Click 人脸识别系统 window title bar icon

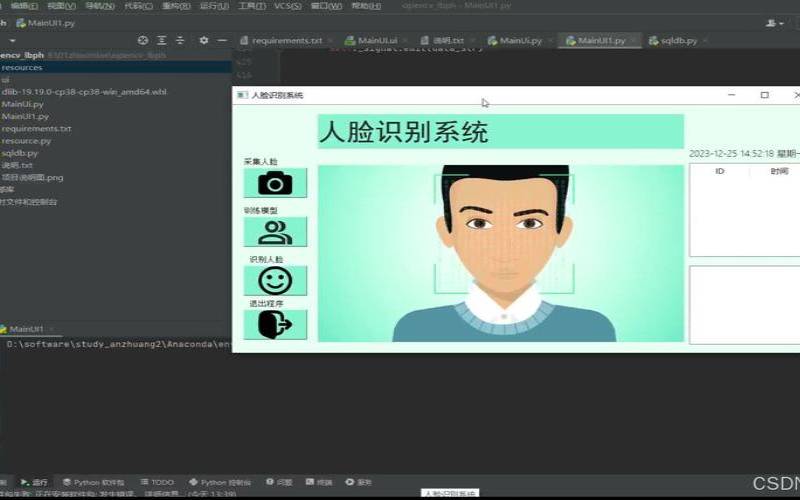(x=242, y=95)
